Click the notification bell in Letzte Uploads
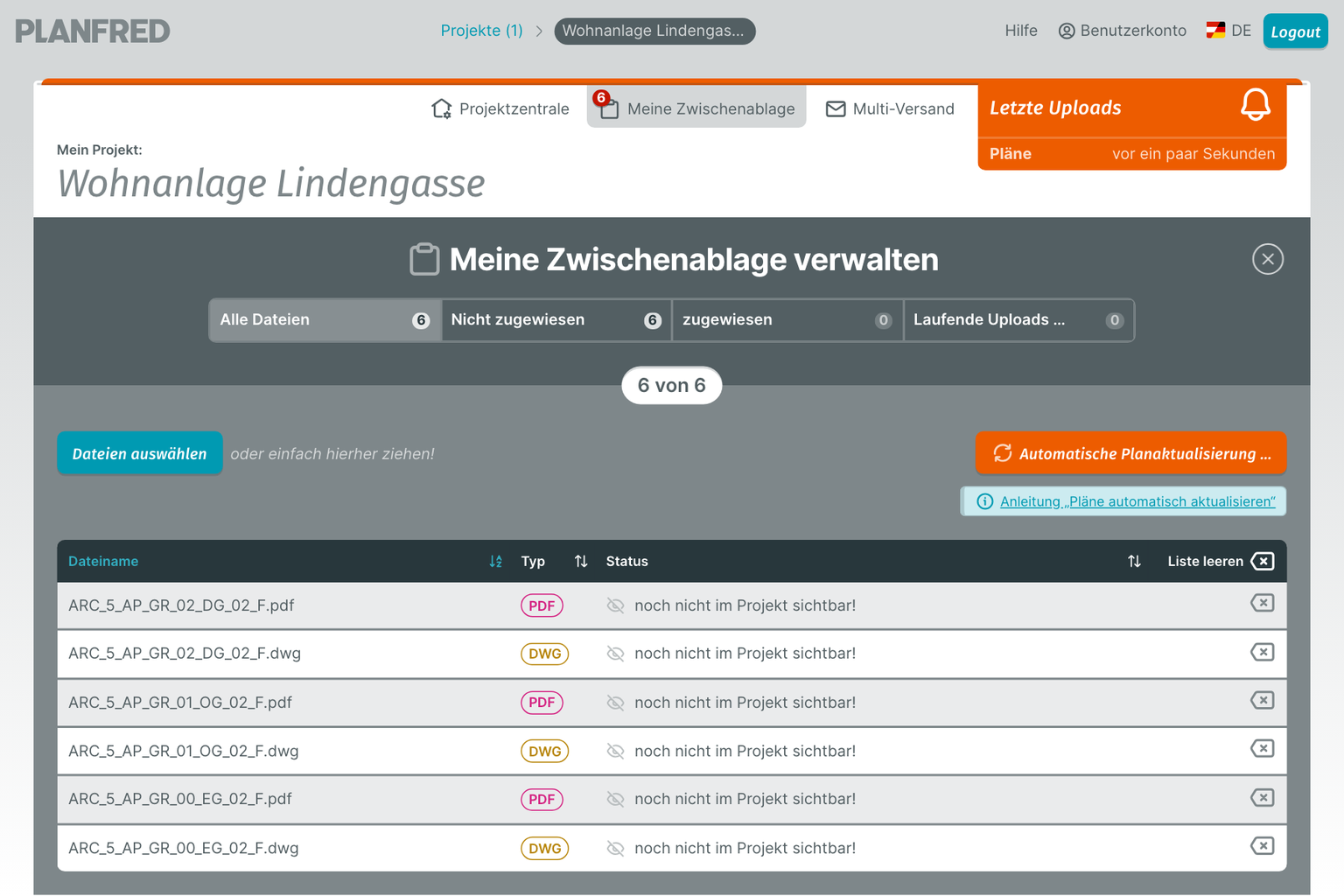This screenshot has width=1344, height=896. [1256, 105]
